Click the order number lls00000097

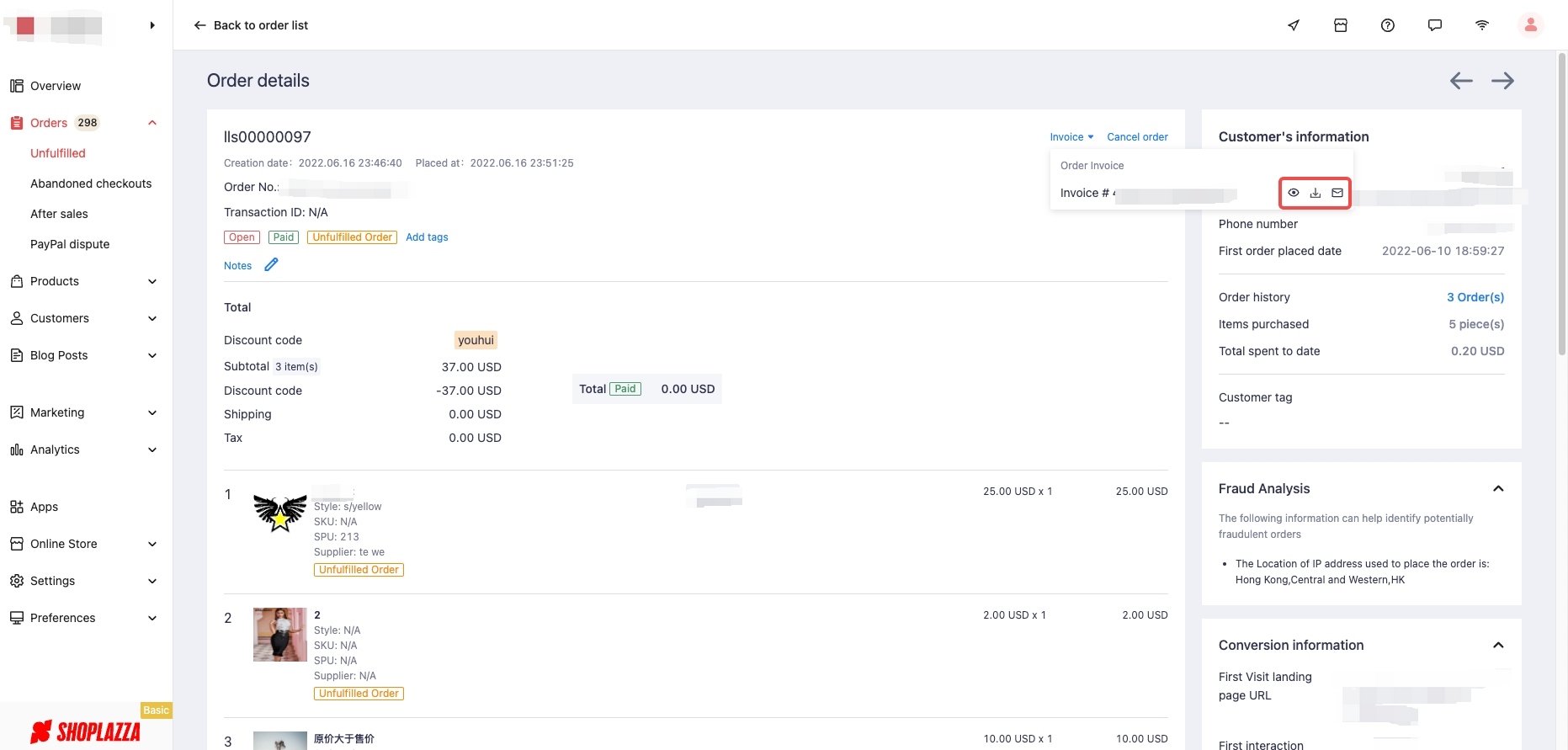pos(268,137)
